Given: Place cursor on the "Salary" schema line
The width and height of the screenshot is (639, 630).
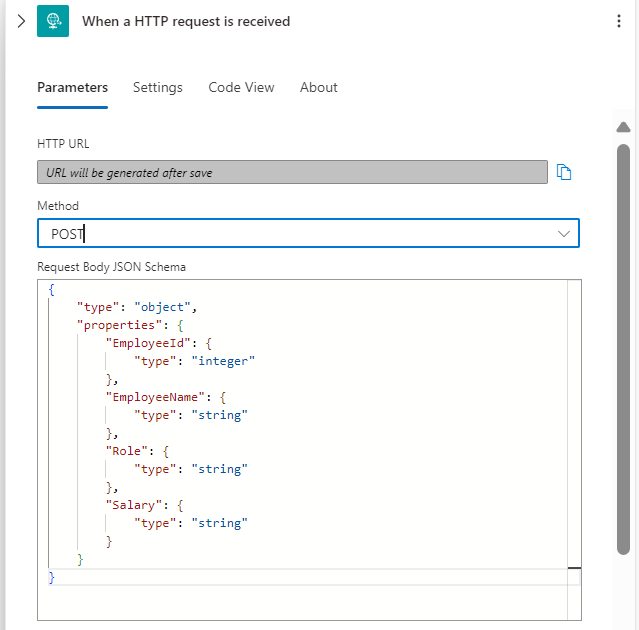Looking at the screenshot, I should pyautogui.click(x=144, y=505).
